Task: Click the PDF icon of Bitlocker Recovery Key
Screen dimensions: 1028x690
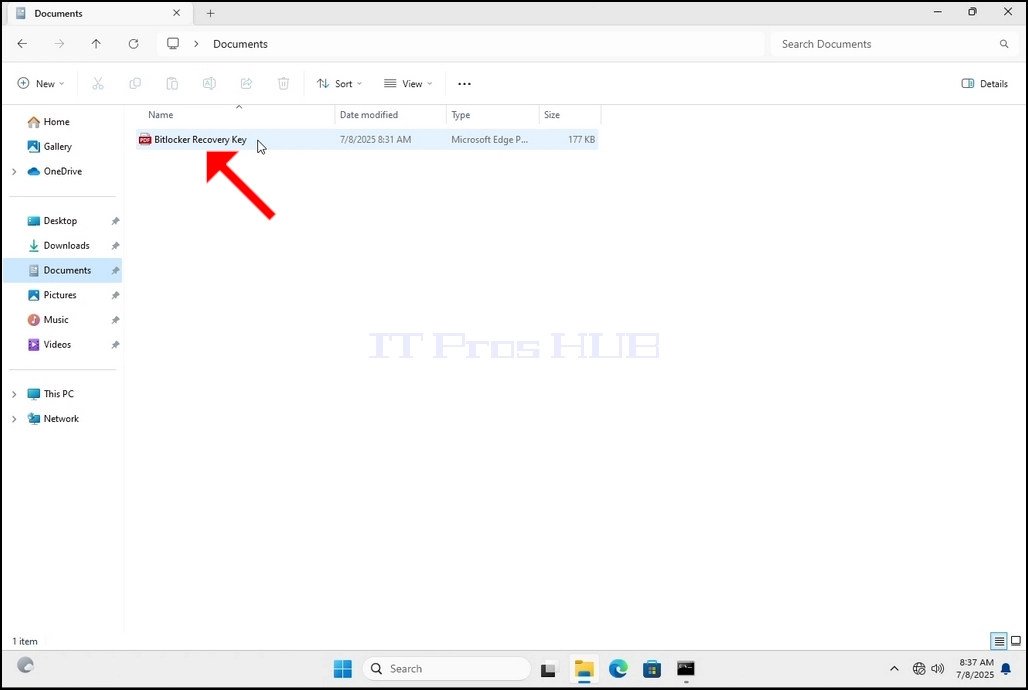Action: (145, 140)
